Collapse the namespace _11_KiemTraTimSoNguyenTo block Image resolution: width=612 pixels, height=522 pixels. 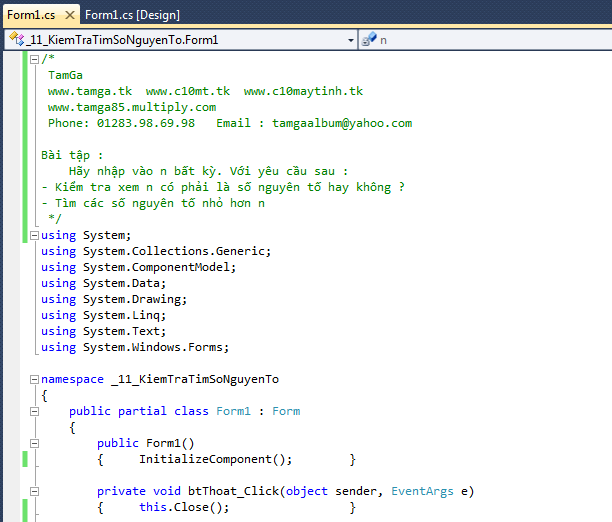tap(34, 379)
